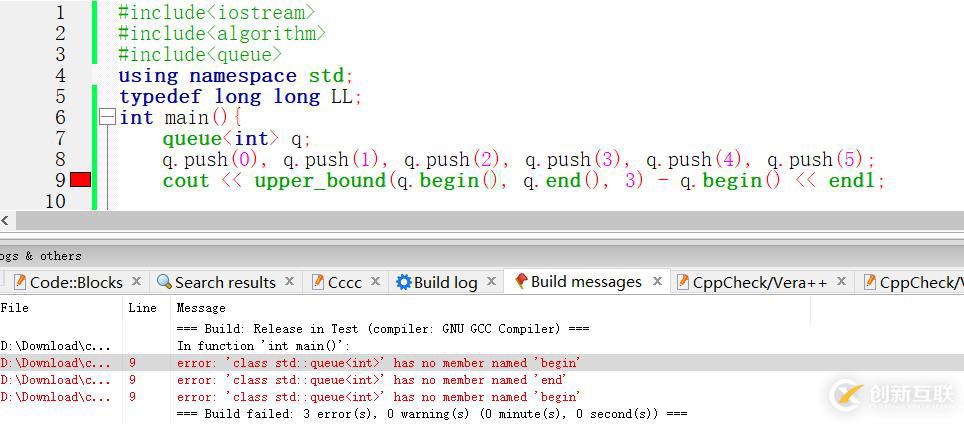Select the highlighted 'begin' error row
Viewport: 964px width, 424px height.
click(482, 363)
